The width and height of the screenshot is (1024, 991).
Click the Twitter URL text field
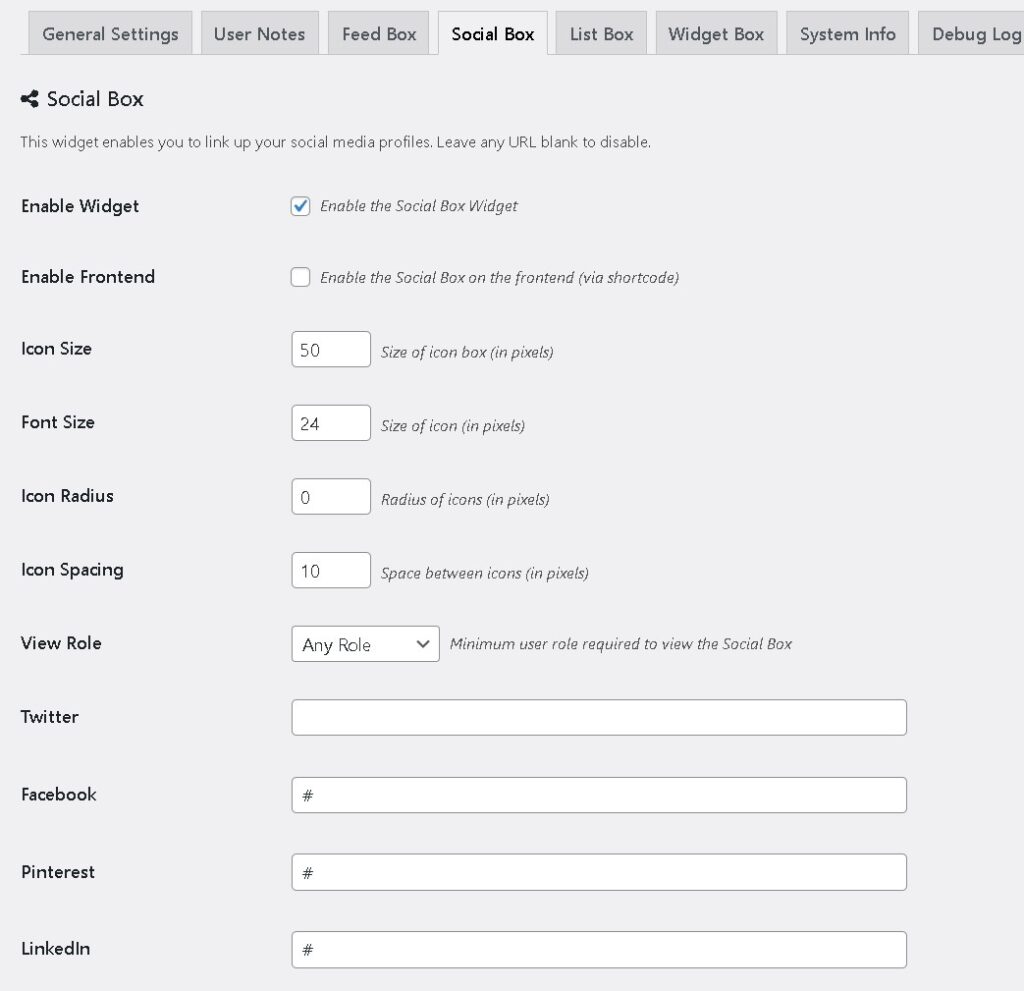(598, 718)
